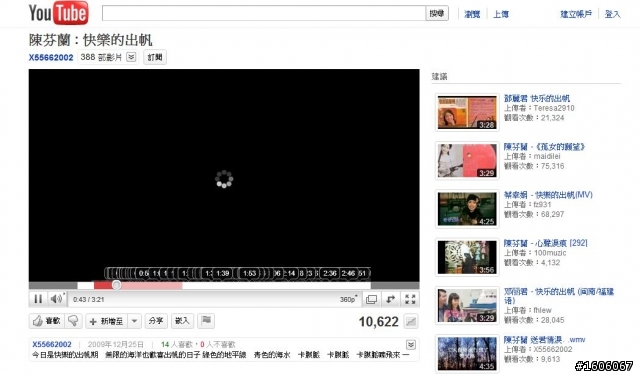Open the 360p quality selector

tap(348, 300)
